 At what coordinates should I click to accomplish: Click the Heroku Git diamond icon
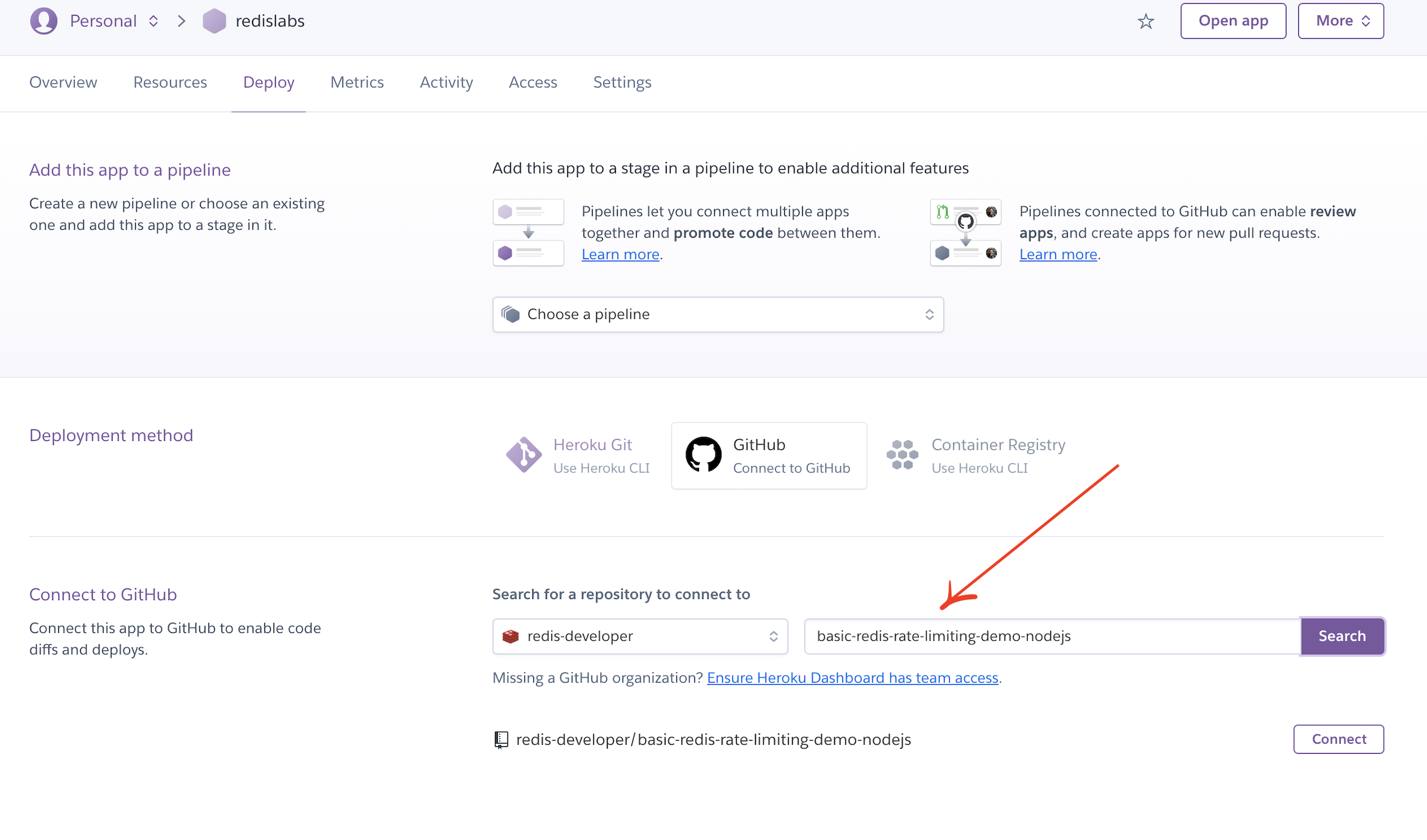524,455
